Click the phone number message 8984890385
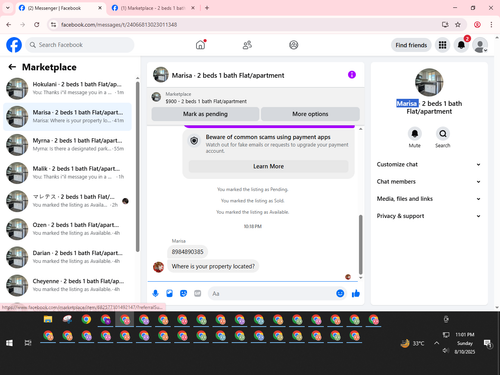The height and width of the screenshot is (375, 500). [187, 252]
